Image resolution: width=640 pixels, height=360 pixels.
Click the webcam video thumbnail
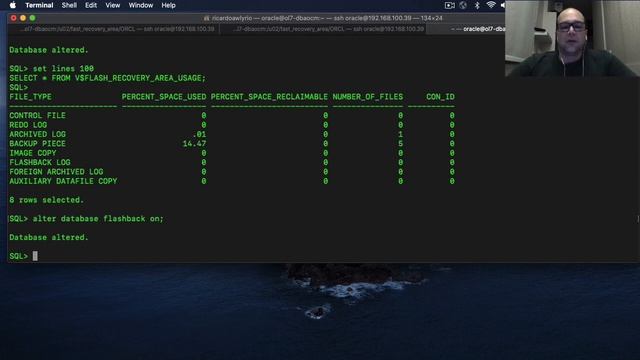click(572, 38)
